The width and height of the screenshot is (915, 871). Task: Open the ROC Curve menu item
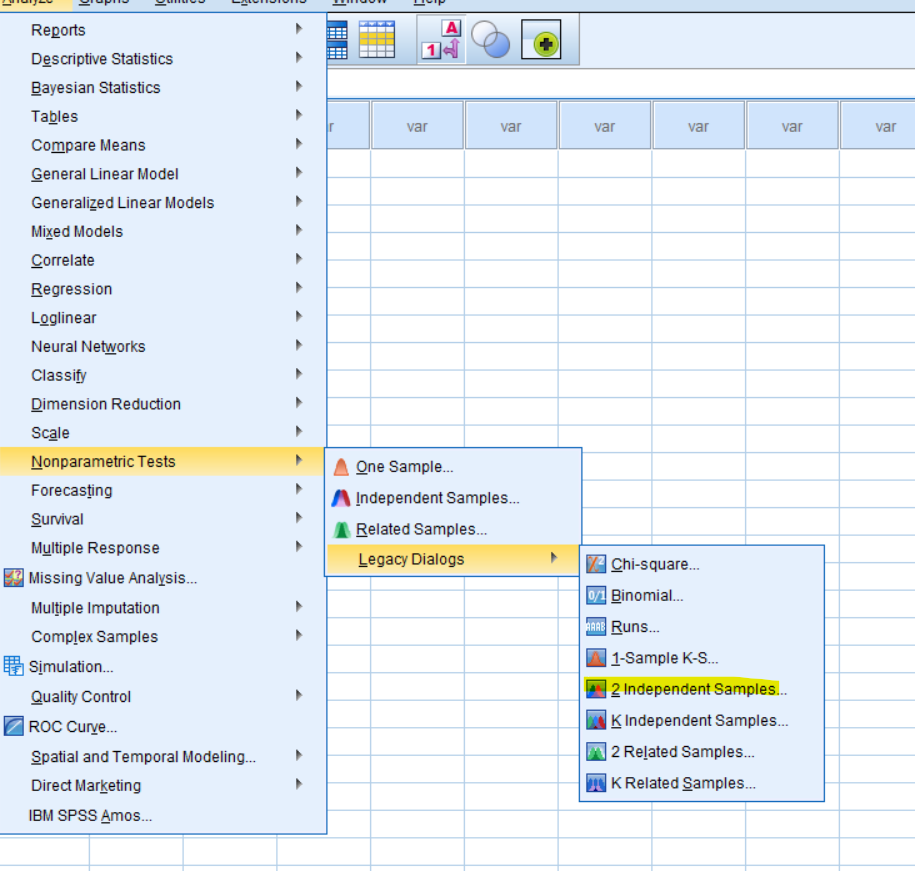[72, 727]
